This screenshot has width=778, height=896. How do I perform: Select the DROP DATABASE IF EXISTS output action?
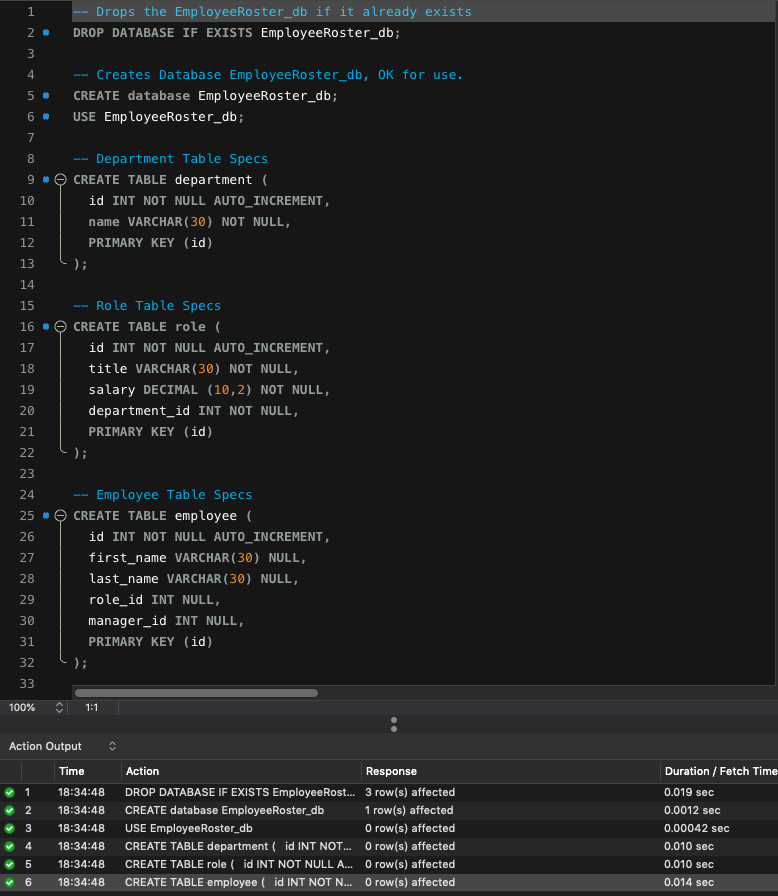240,793
